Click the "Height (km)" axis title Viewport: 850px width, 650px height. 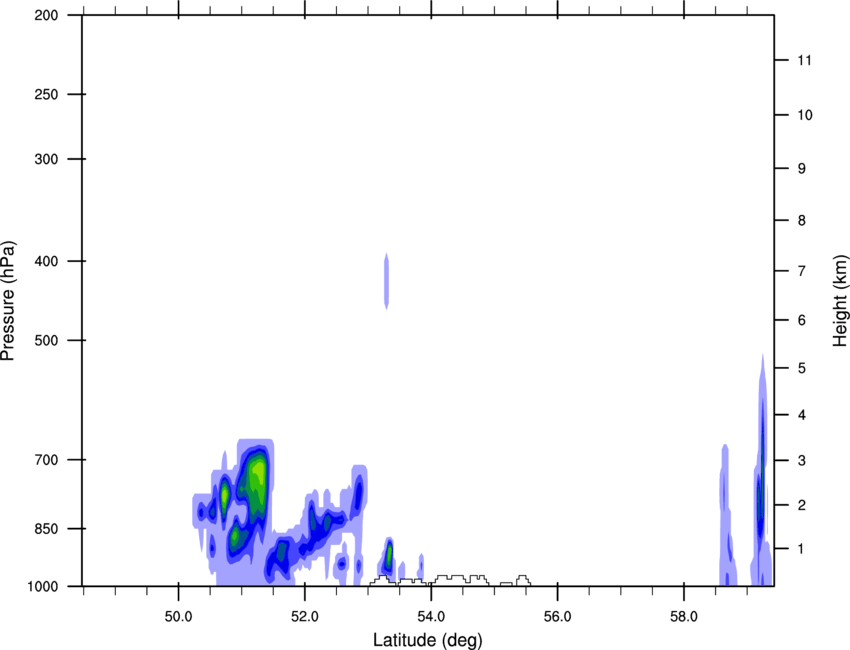(840, 300)
